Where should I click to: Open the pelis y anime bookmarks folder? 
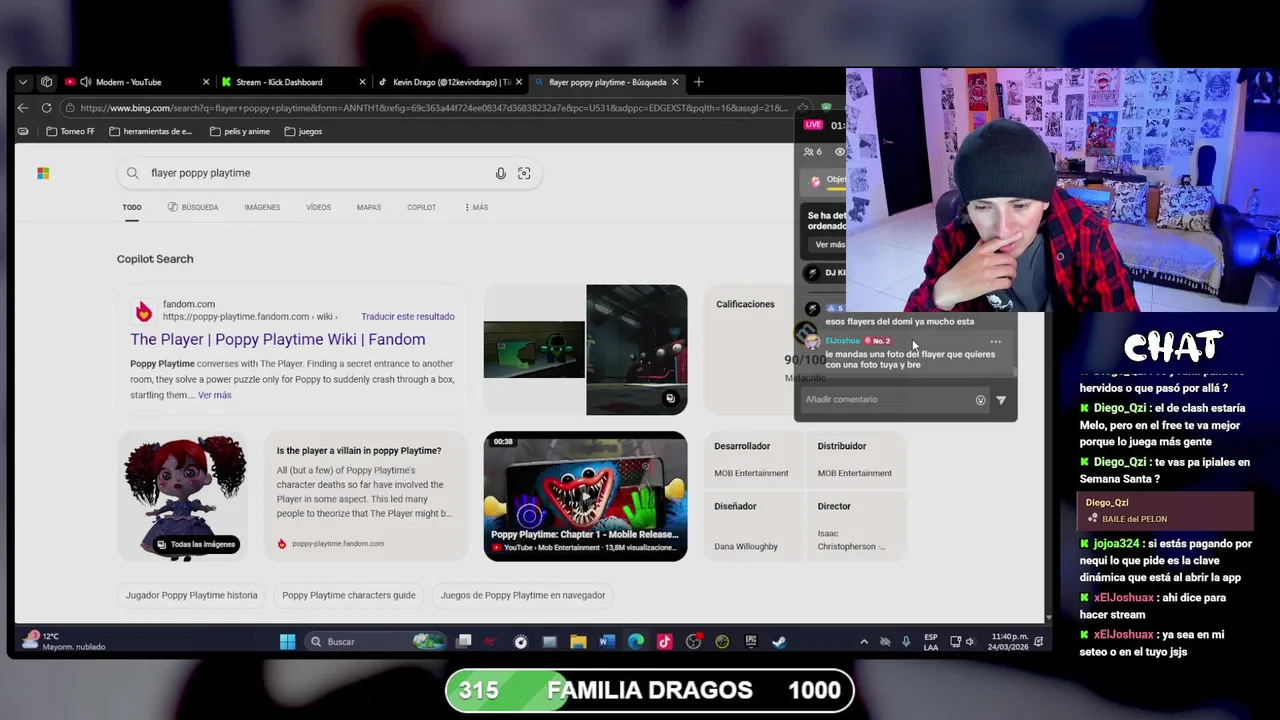240,131
